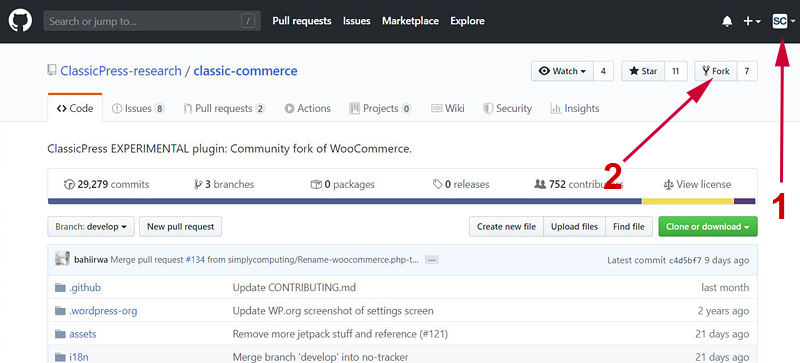
Task: Open the SC user avatar menu
Action: point(784,21)
